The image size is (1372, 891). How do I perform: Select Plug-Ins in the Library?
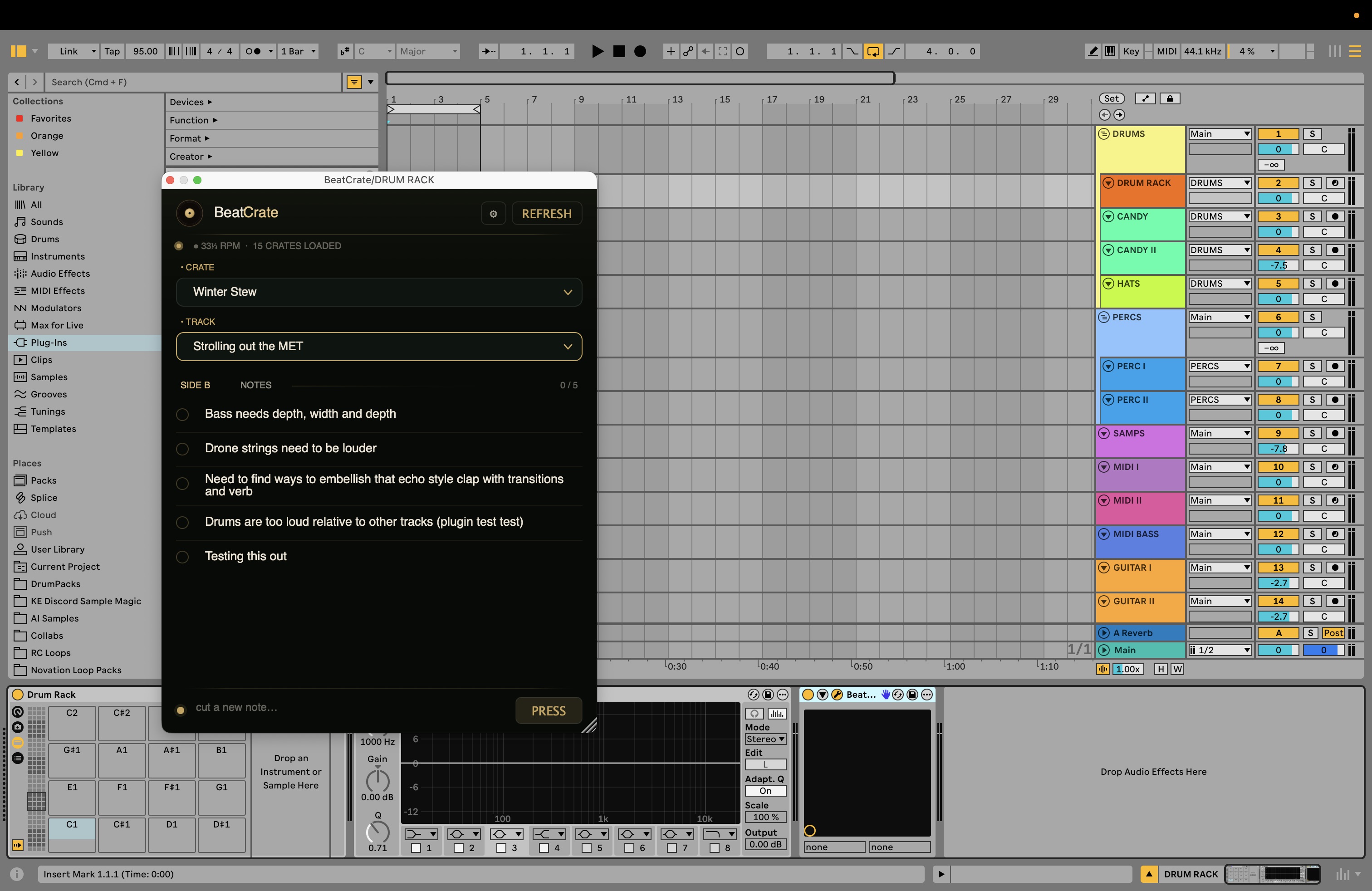coord(85,343)
